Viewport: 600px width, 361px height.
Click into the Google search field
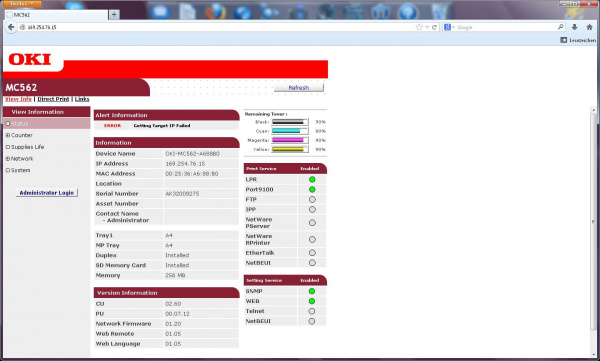point(506,27)
